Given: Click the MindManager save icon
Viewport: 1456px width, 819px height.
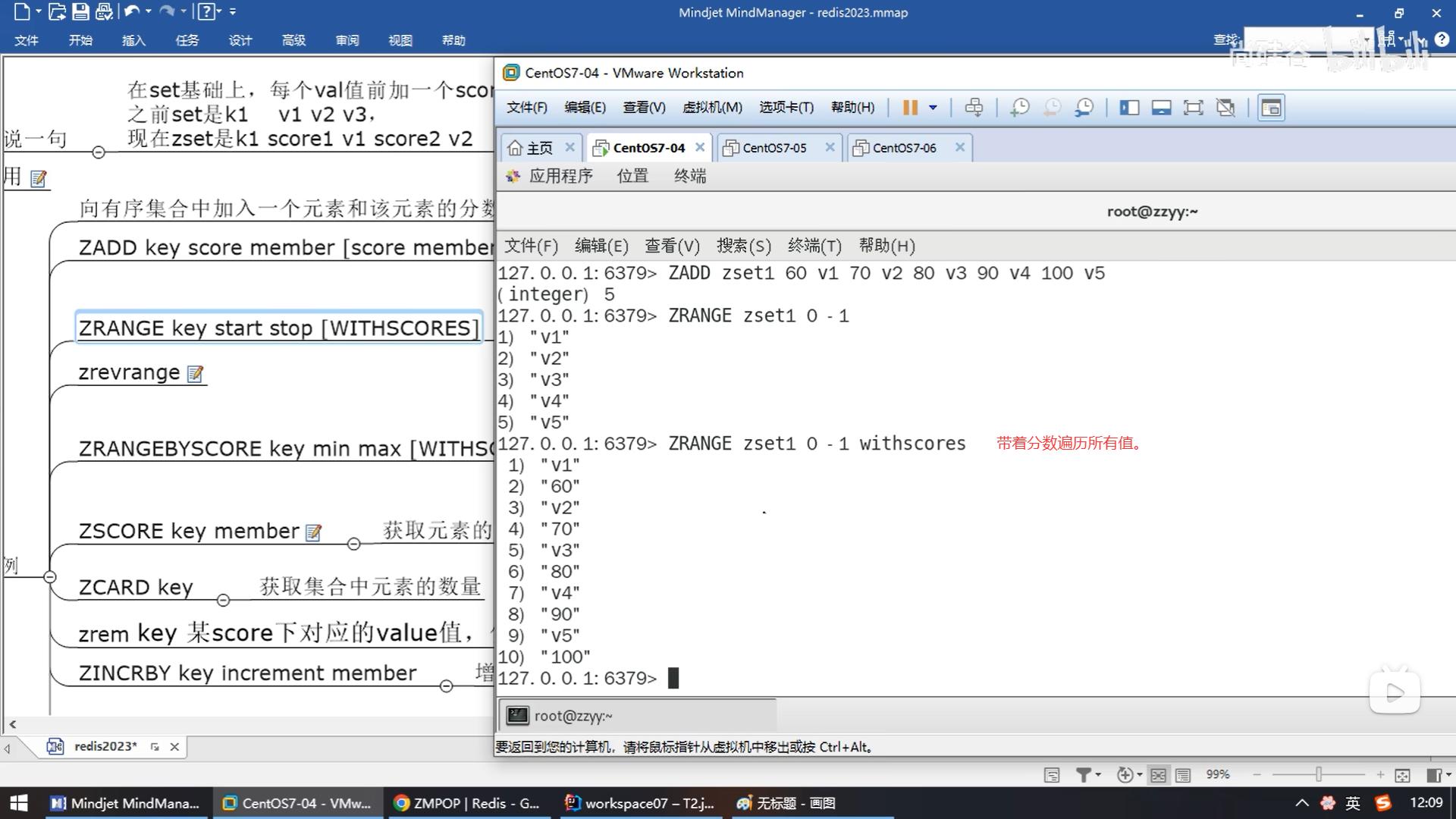Looking at the screenshot, I should [x=80, y=11].
